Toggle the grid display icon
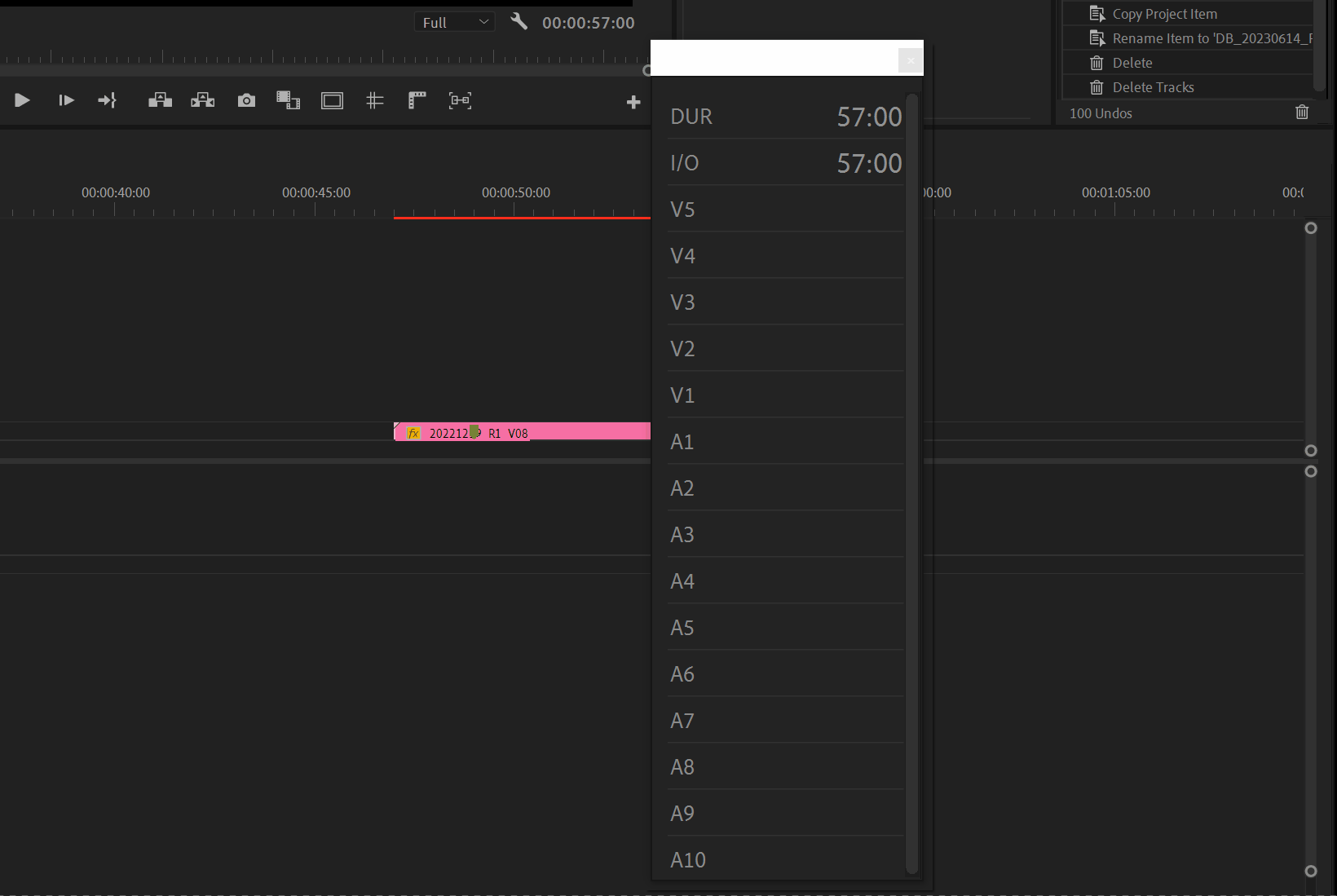The height and width of the screenshot is (896, 1337). click(374, 100)
